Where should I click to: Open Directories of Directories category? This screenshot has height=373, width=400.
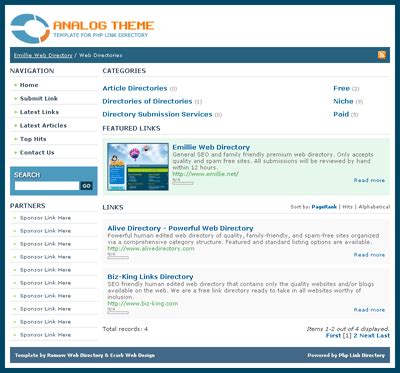pos(147,101)
